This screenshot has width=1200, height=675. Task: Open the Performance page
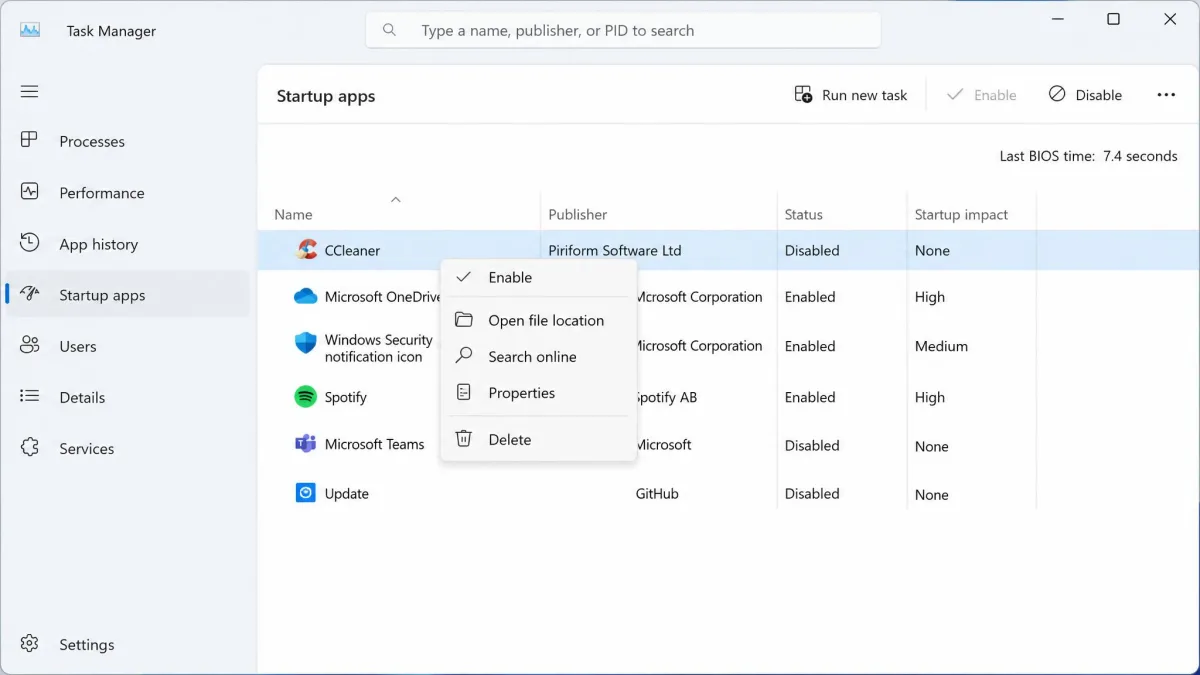tap(128, 193)
